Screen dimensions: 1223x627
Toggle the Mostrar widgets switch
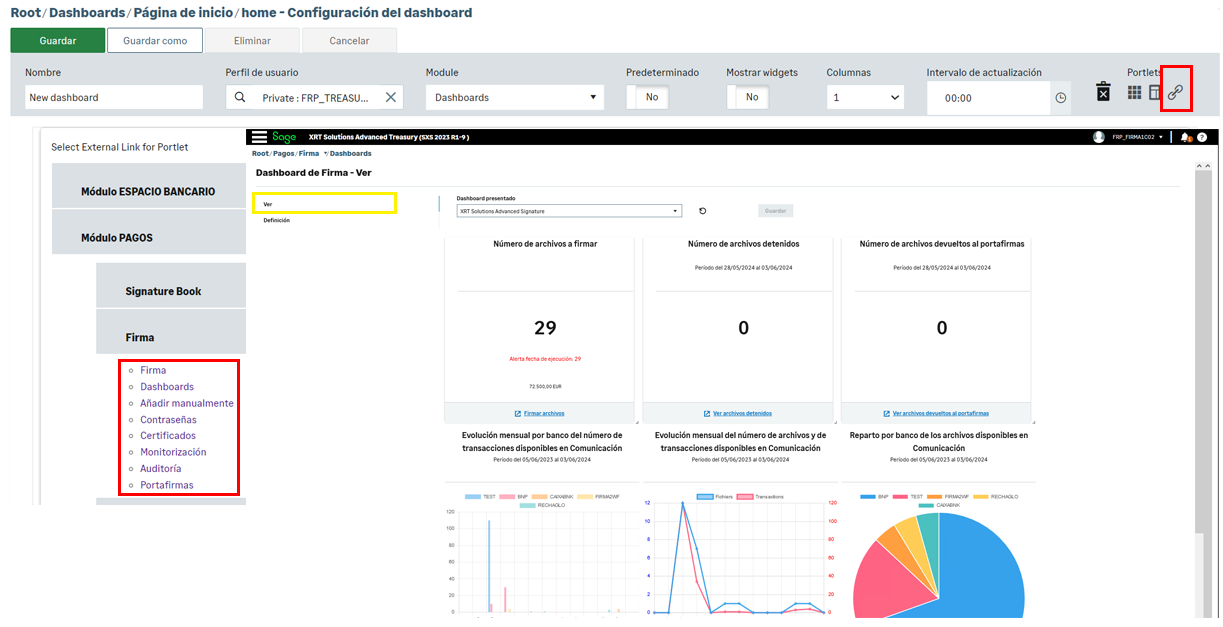point(747,97)
